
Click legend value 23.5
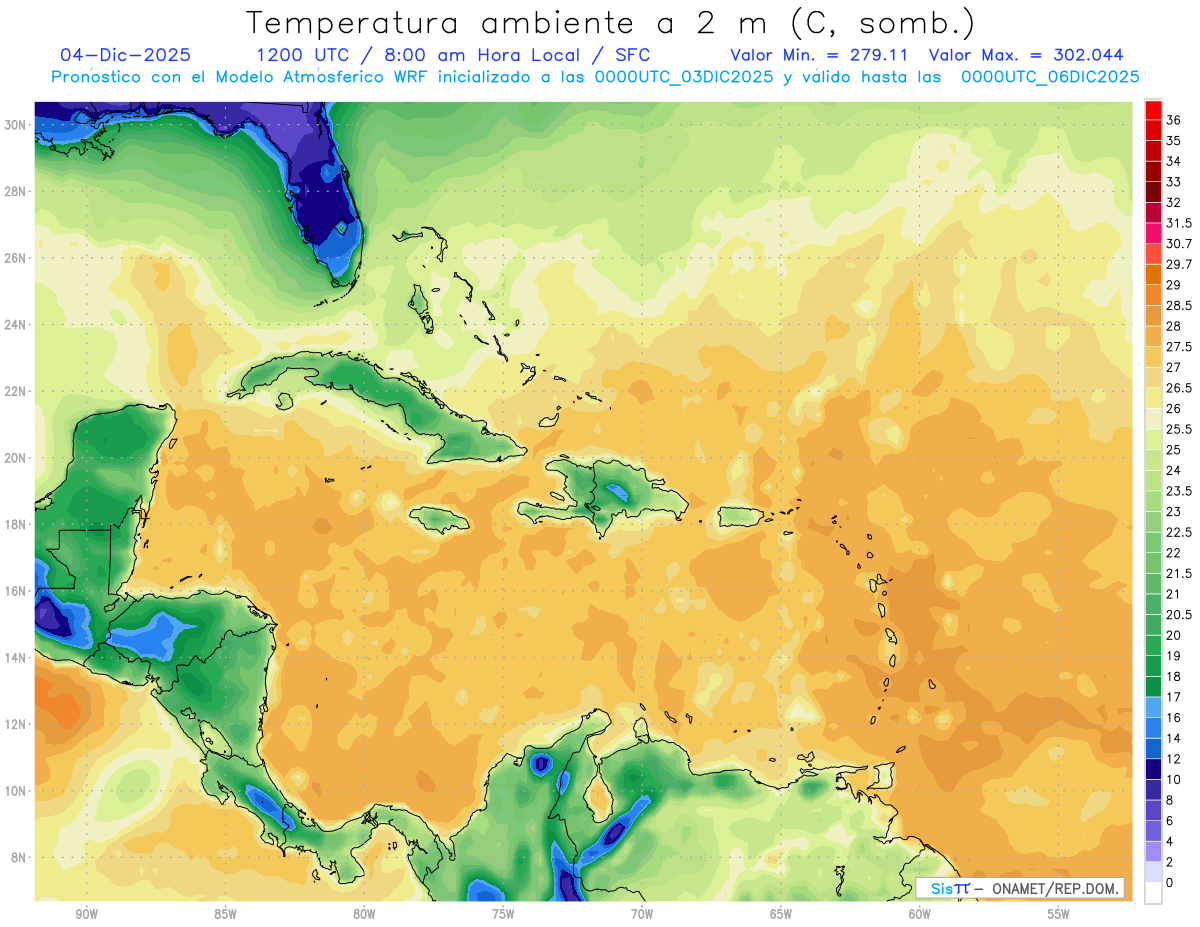click(x=1179, y=491)
